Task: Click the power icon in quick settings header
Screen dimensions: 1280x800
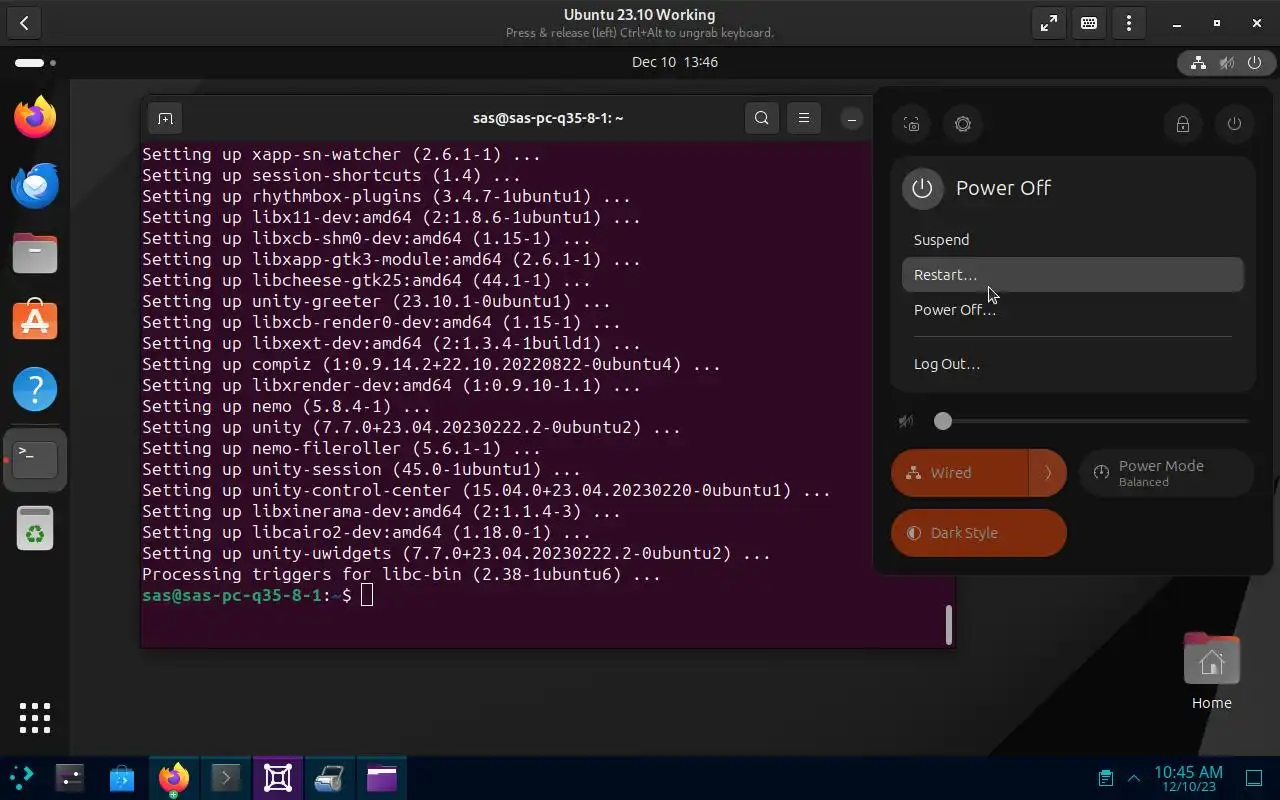Action: click(1234, 124)
